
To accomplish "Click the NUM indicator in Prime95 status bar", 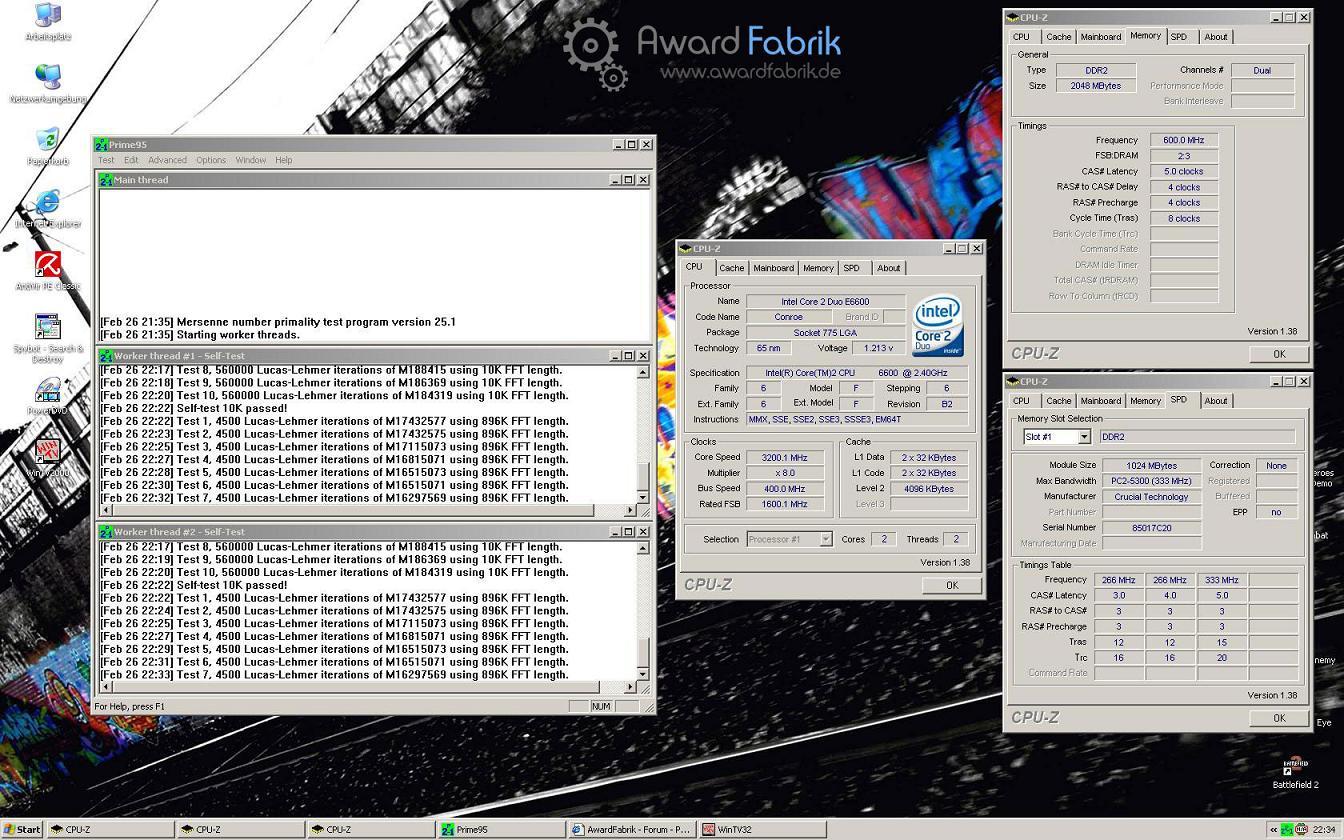I will (601, 706).
